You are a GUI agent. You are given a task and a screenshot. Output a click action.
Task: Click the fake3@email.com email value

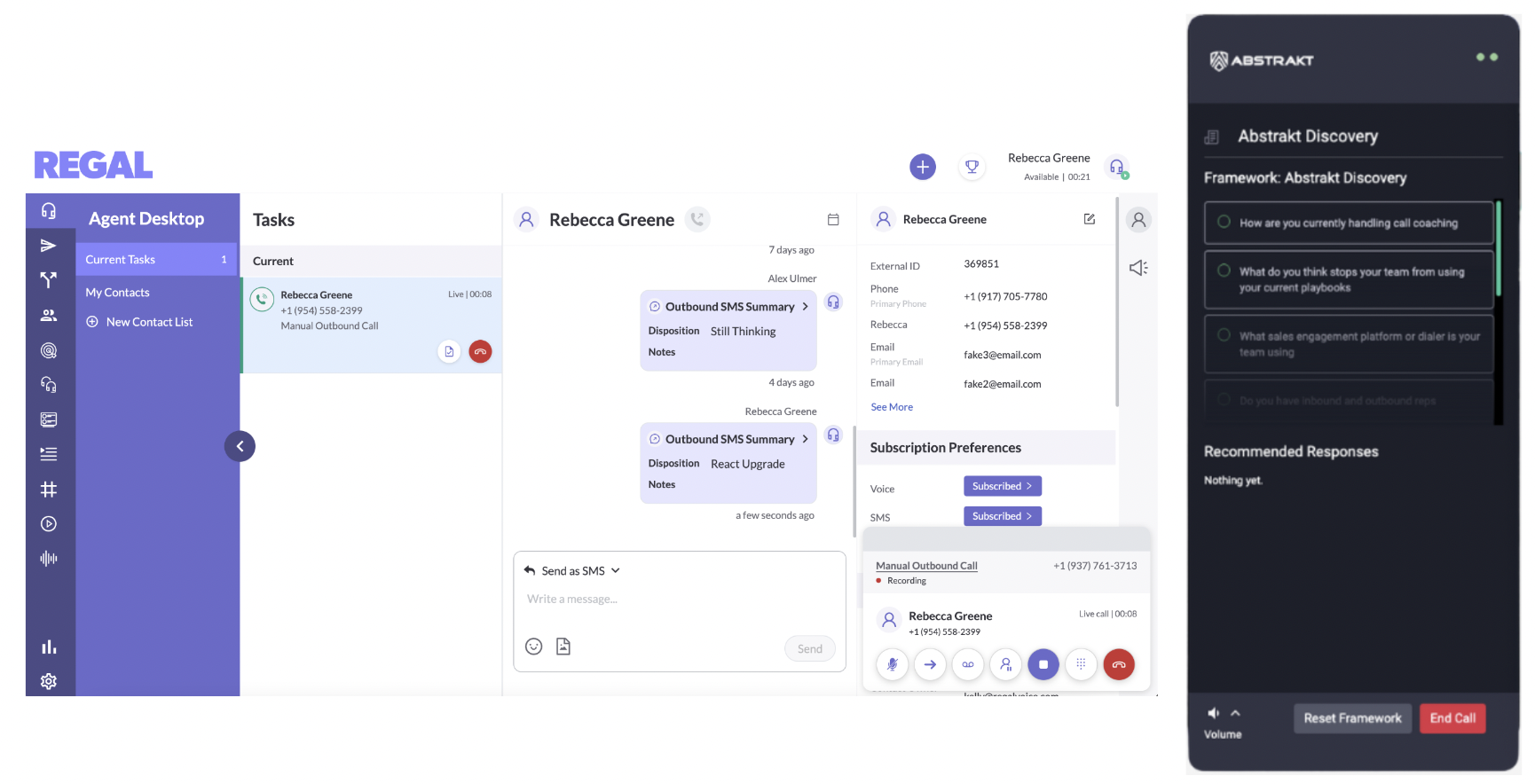tap(1003, 355)
